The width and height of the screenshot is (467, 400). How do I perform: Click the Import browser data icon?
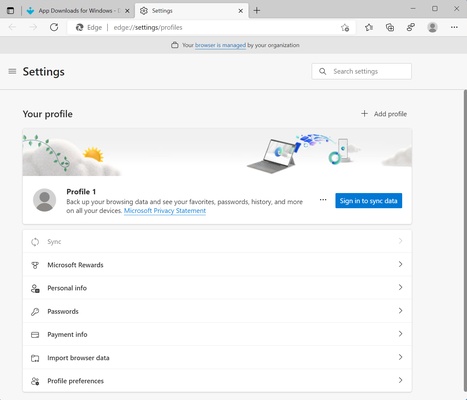[x=35, y=358]
